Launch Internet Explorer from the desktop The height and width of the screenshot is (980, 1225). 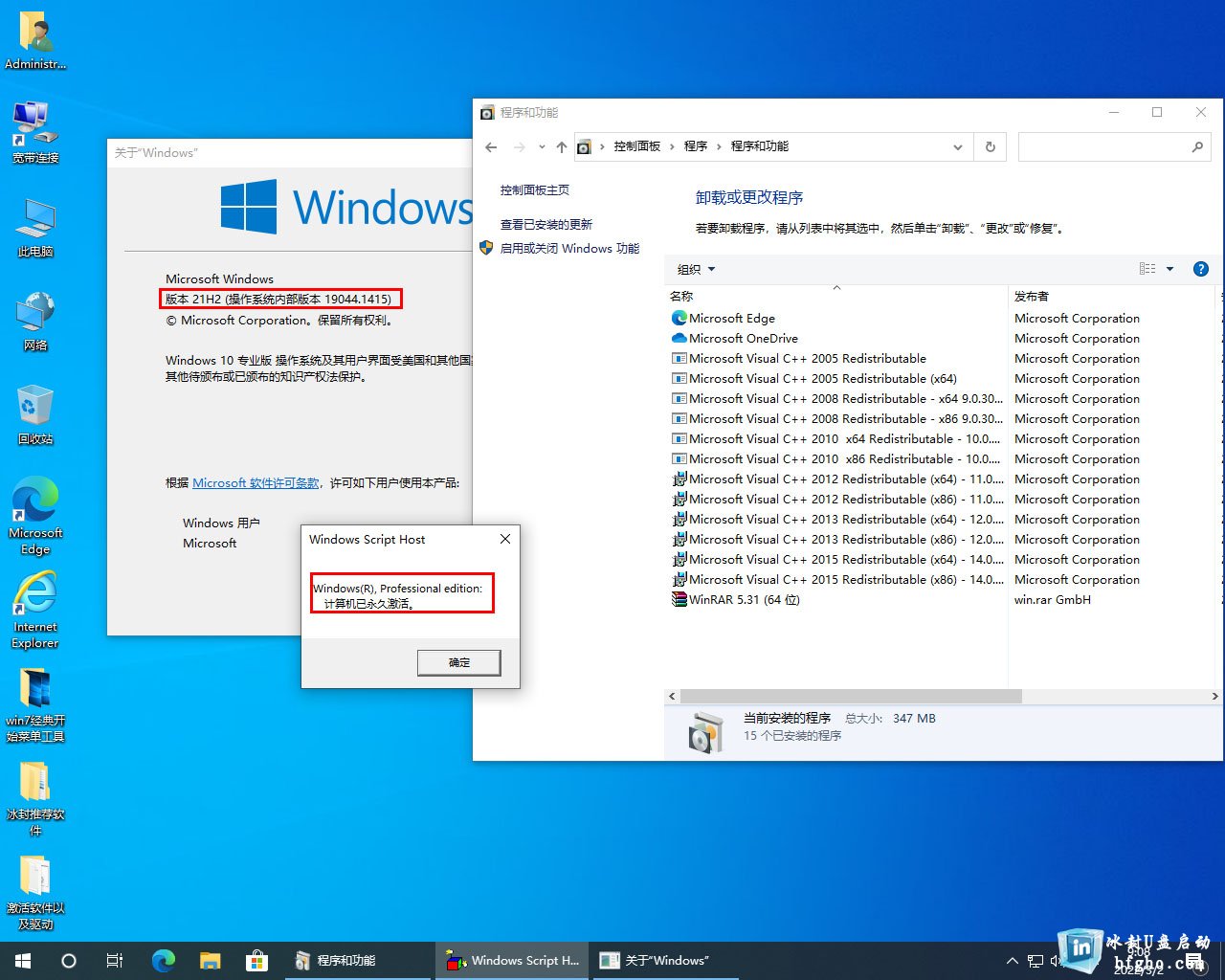click(35, 611)
